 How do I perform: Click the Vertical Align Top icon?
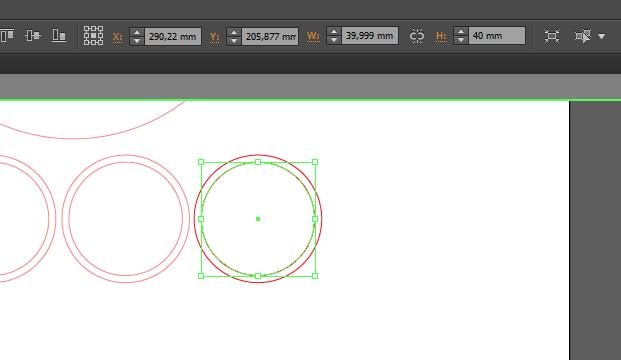click(x=7, y=36)
